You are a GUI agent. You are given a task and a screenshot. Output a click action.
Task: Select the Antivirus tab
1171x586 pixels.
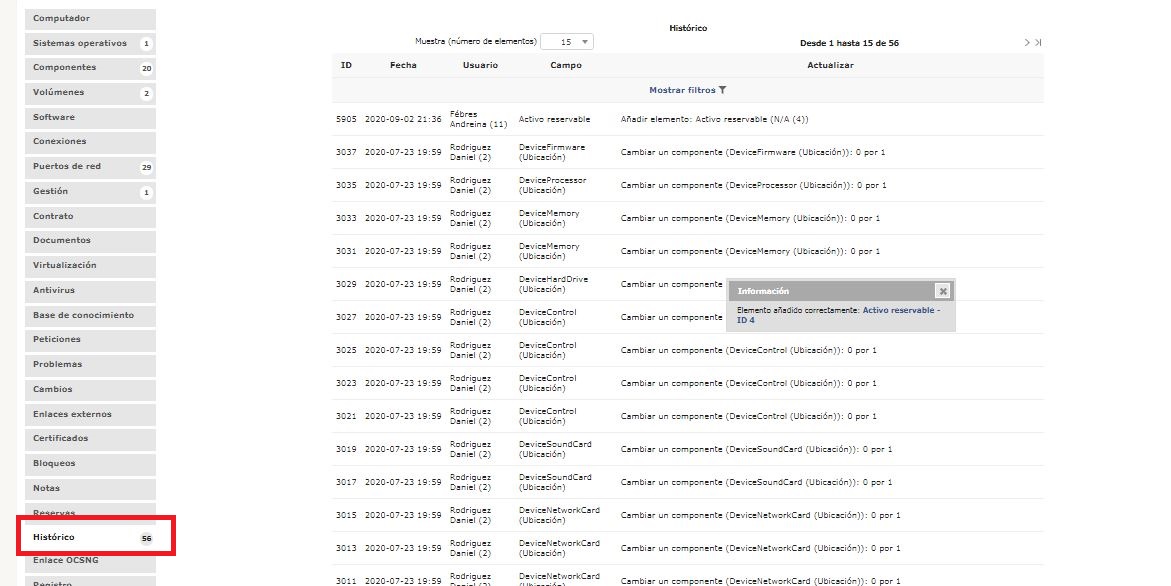tap(90, 291)
